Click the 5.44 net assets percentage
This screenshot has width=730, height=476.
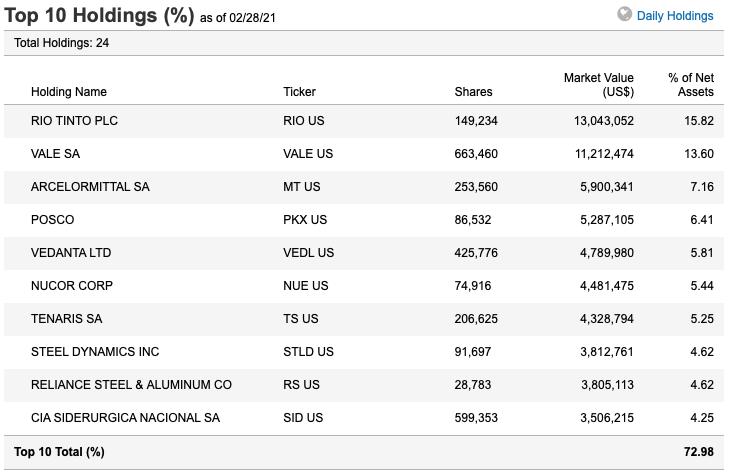(702, 286)
